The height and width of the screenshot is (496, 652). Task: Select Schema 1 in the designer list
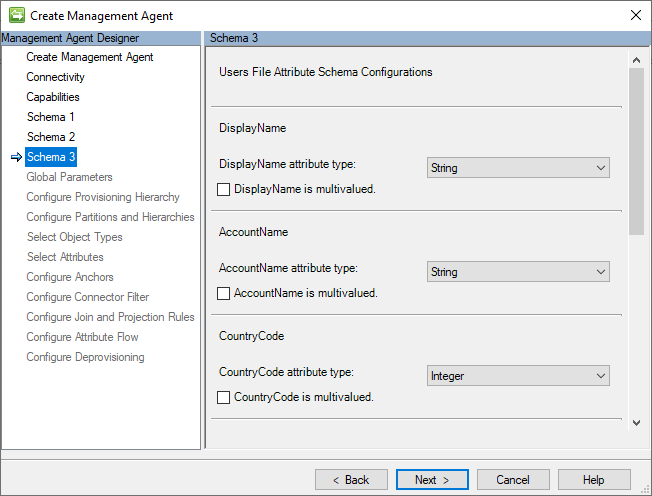click(51, 117)
